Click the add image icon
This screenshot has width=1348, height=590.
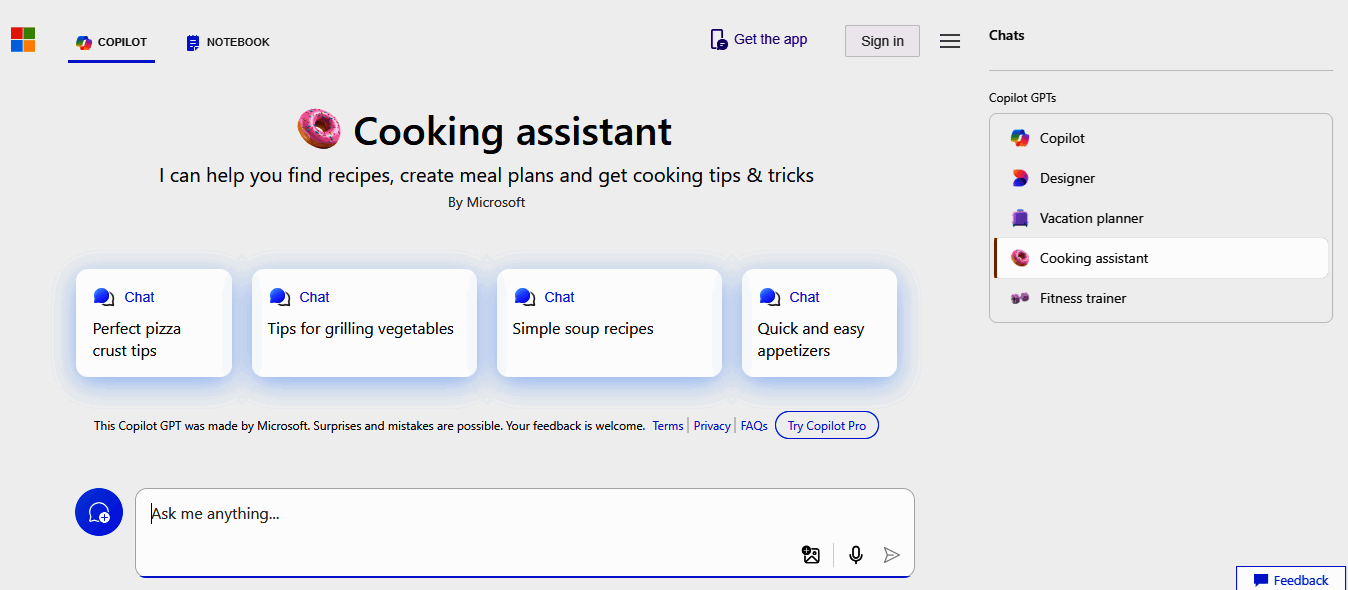pyautogui.click(x=811, y=555)
